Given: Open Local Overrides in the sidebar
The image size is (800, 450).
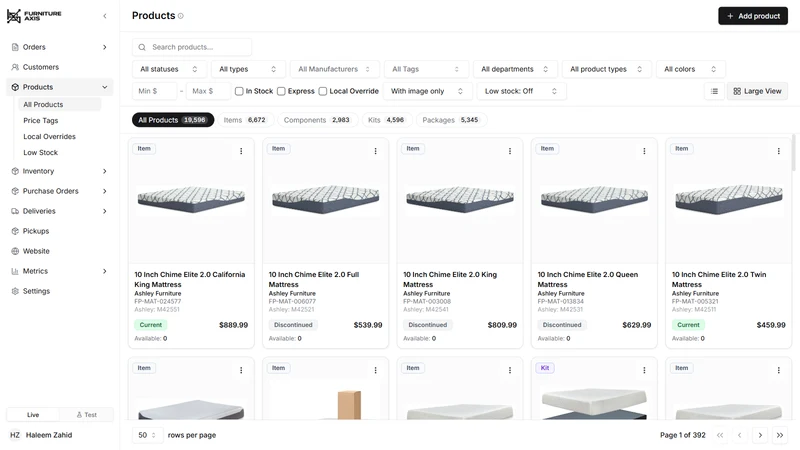Looking at the screenshot, I should 49,136.
